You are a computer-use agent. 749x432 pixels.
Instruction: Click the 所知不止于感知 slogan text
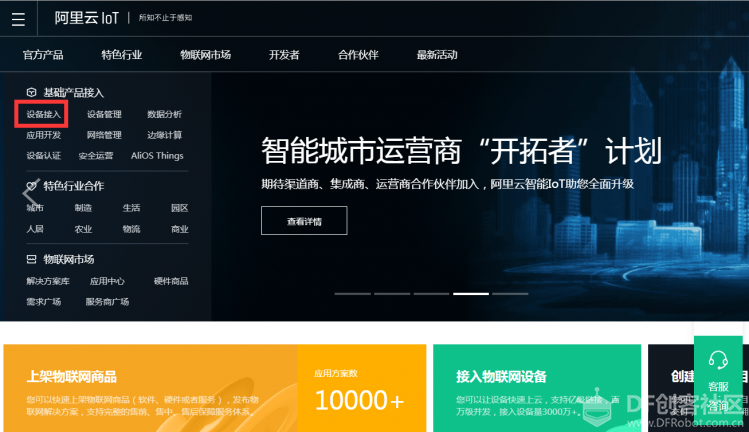pos(165,18)
